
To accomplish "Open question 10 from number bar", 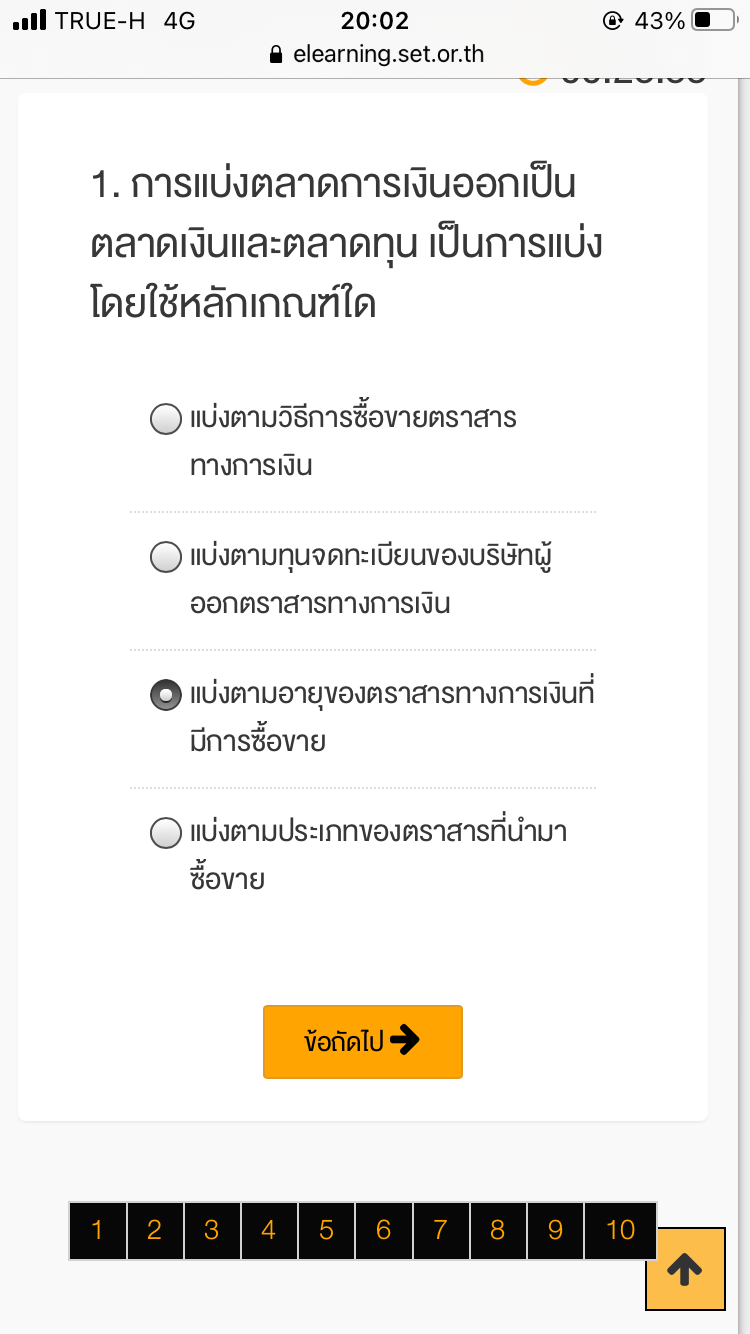I will (620, 1230).
